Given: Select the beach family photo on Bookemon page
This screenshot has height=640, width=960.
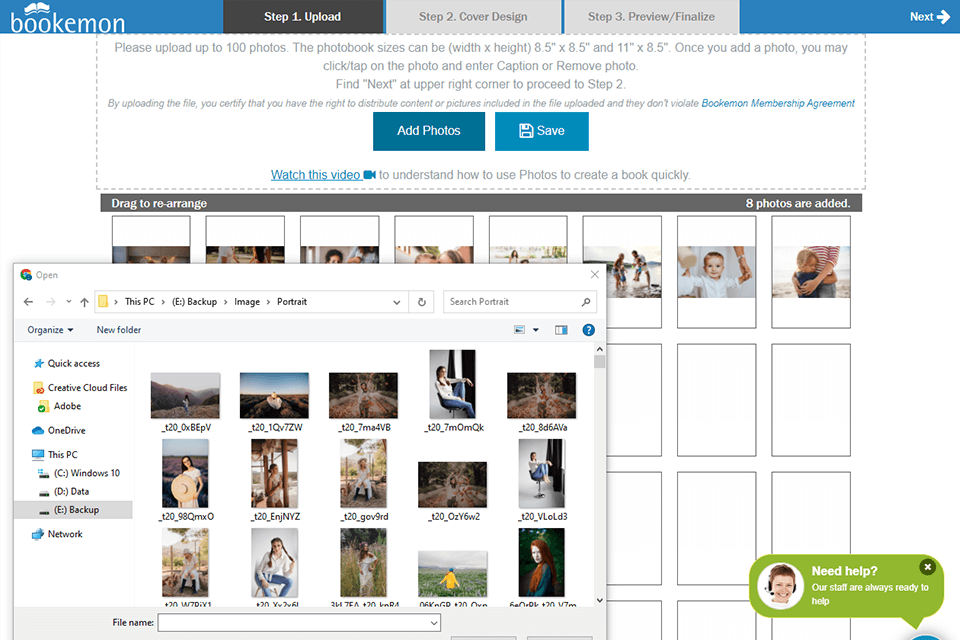Looking at the screenshot, I should (633, 272).
